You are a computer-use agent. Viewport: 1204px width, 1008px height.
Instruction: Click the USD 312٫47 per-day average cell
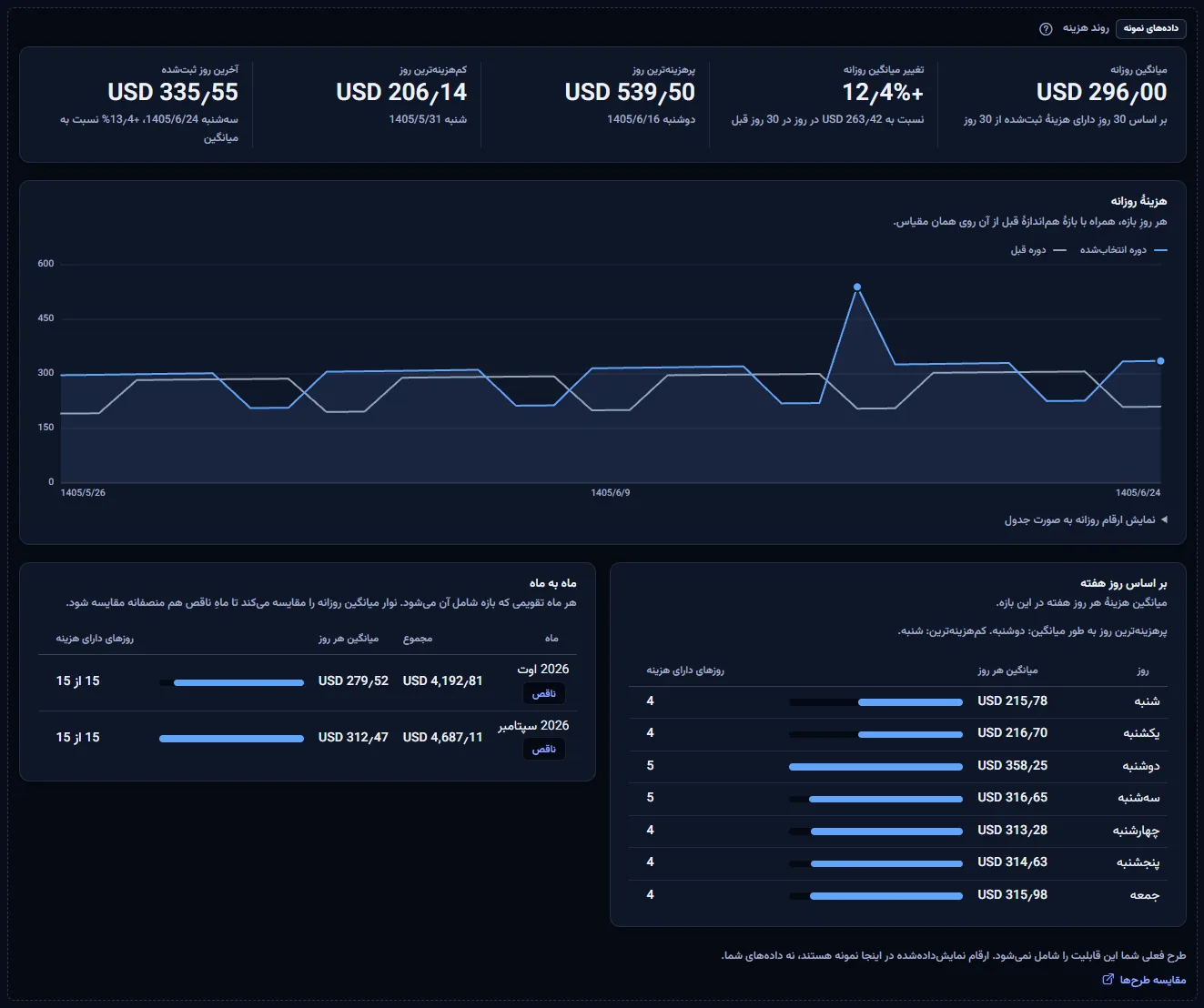(x=353, y=737)
